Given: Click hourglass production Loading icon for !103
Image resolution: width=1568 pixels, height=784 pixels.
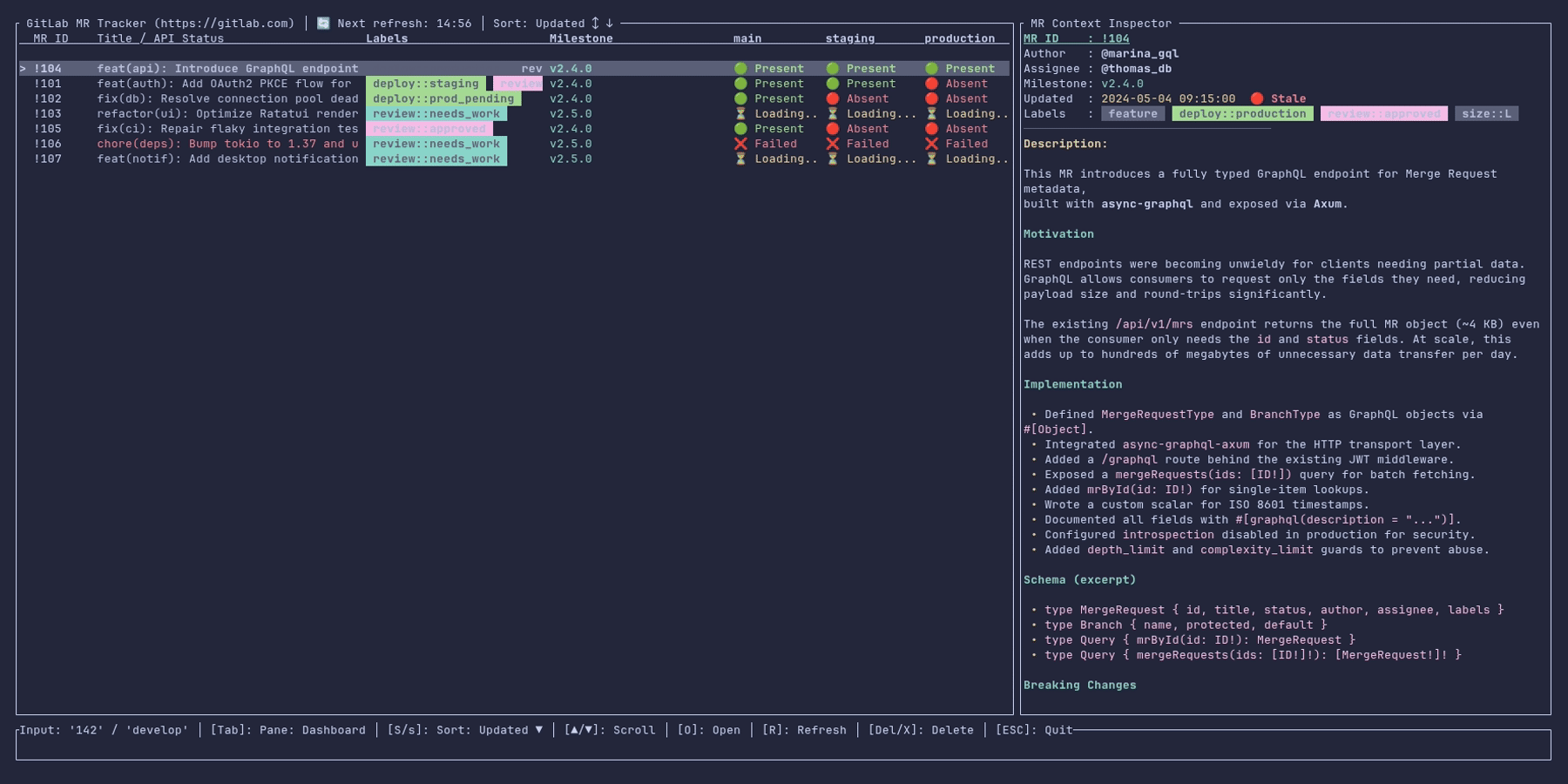Looking at the screenshot, I should pyautogui.click(x=932, y=114).
